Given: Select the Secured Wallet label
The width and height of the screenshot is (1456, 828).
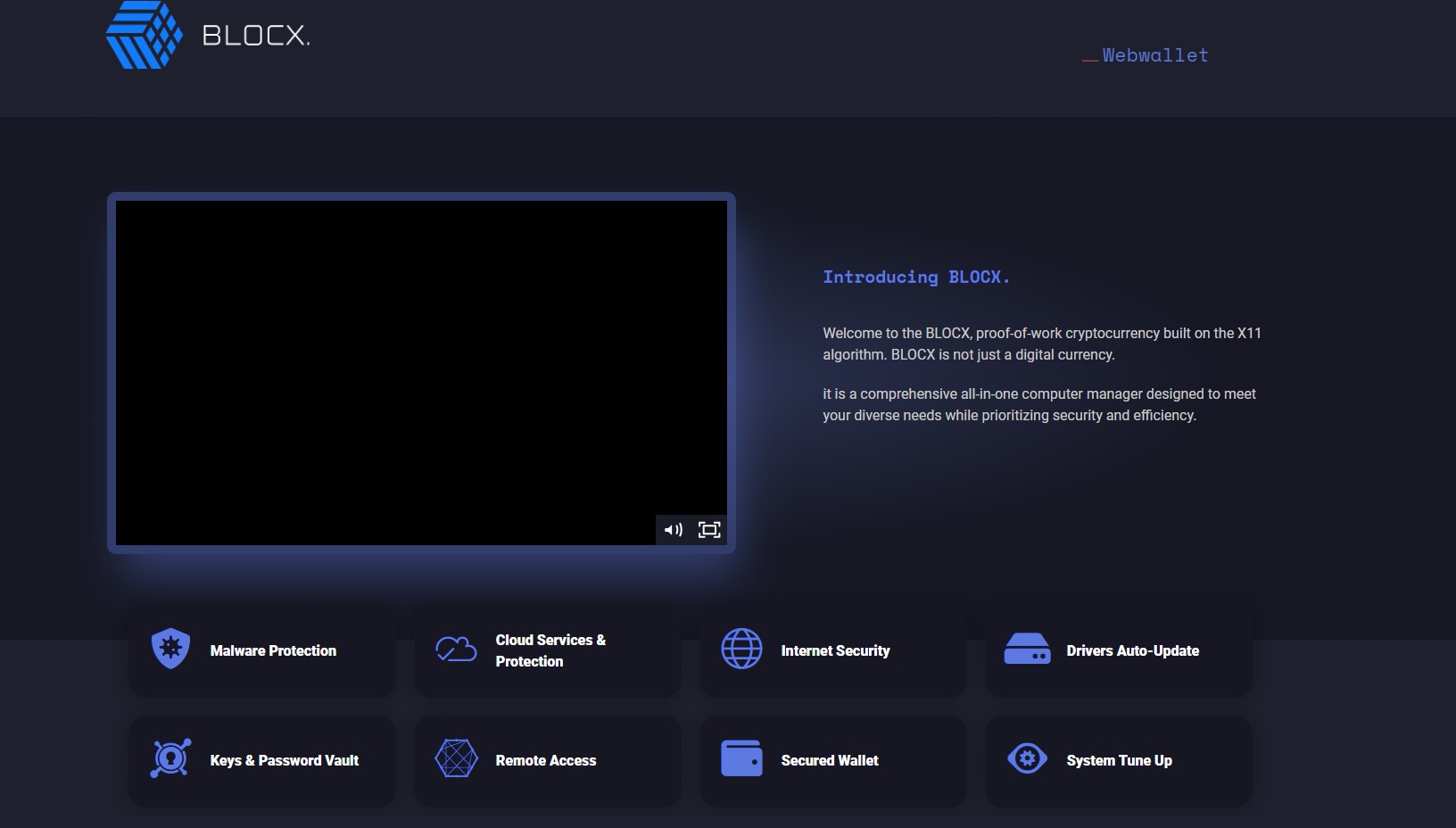Looking at the screenshot, I should tap(830, 760).
